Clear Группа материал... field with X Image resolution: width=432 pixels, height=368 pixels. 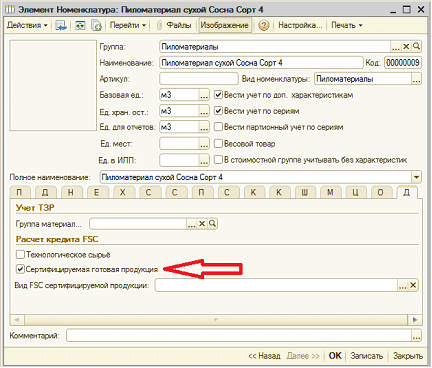(x=202, y=224)
